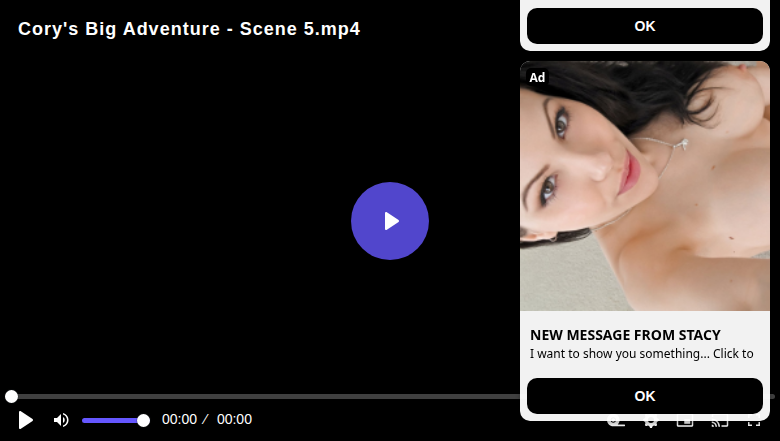Enable picture-in-picture mode icon
The width and height of the screenshot is (780, 441).
(x=685, y=424)
